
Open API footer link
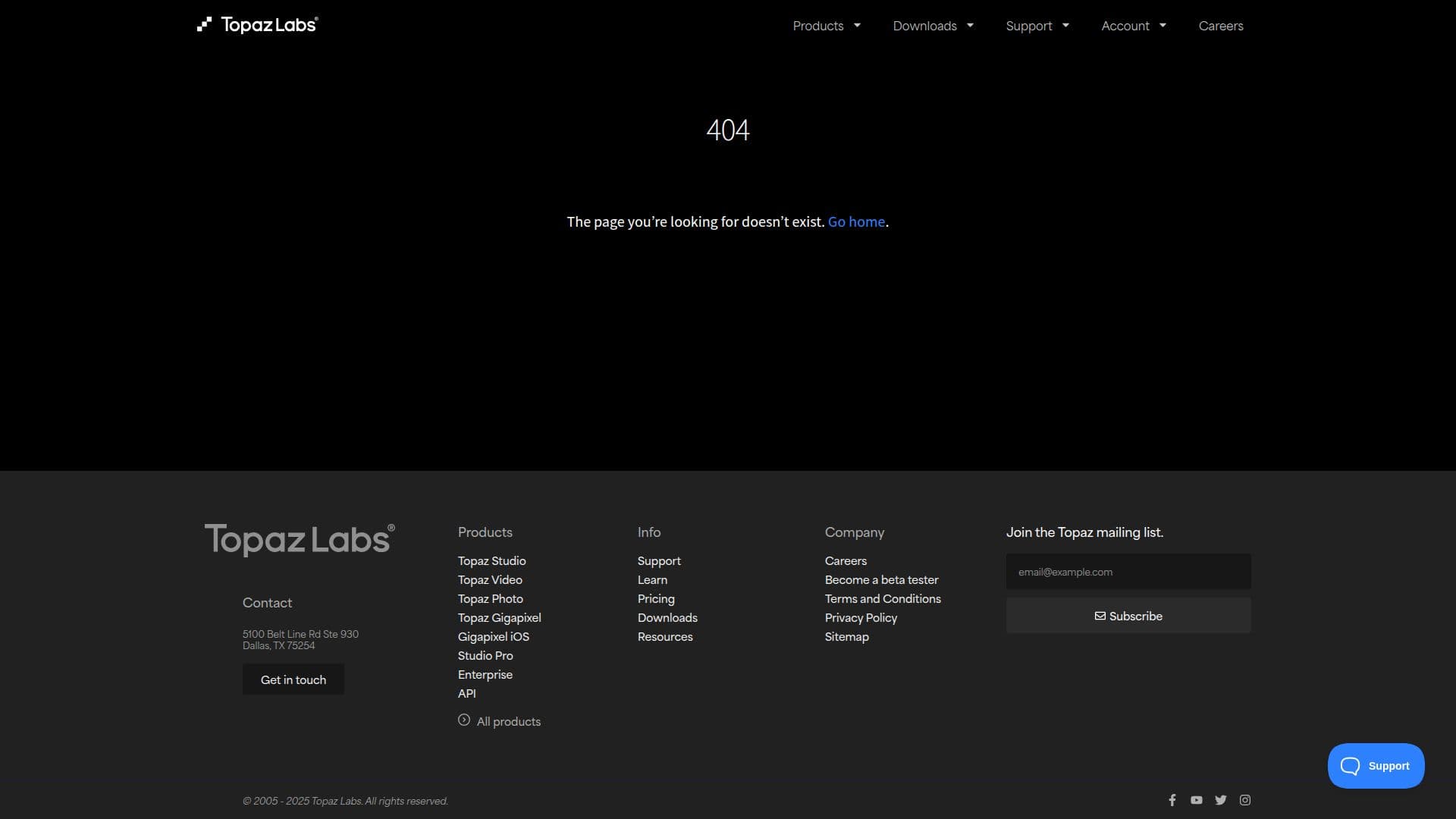tap(467, 693)
